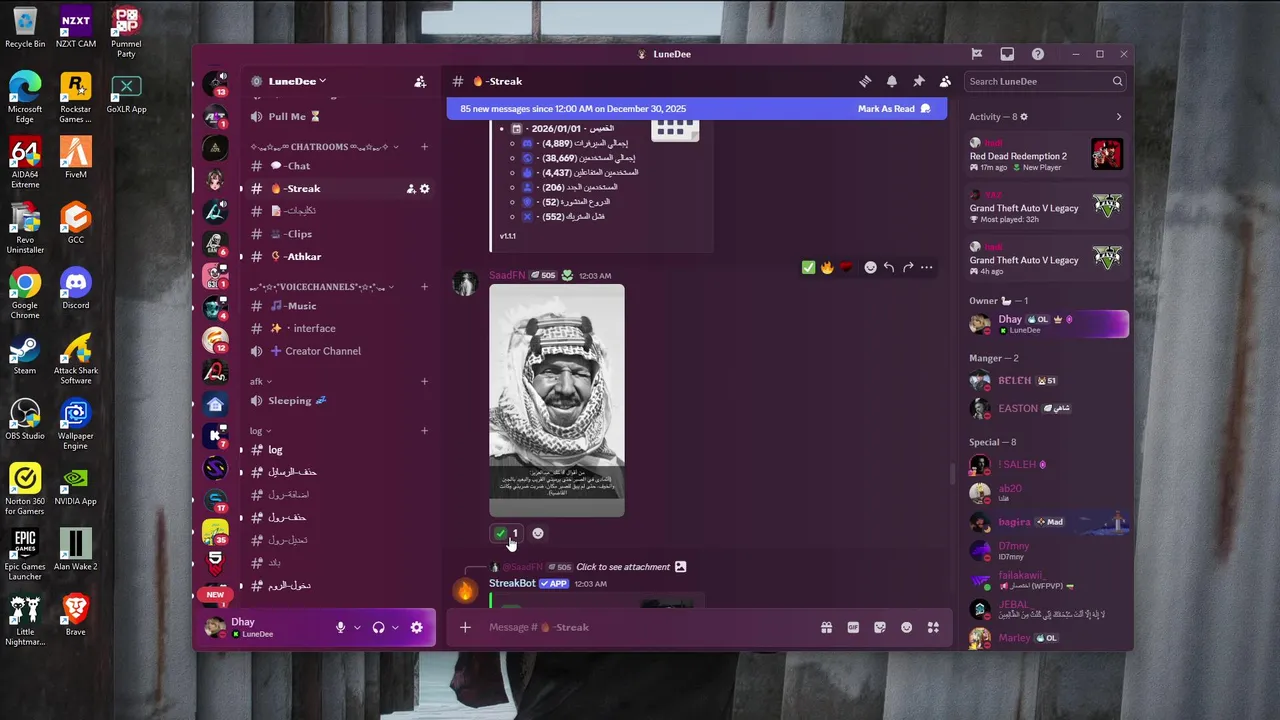This screenshot has width=1280, height=720.
Task: Select the Athkar channel
Action: point(339,257)
